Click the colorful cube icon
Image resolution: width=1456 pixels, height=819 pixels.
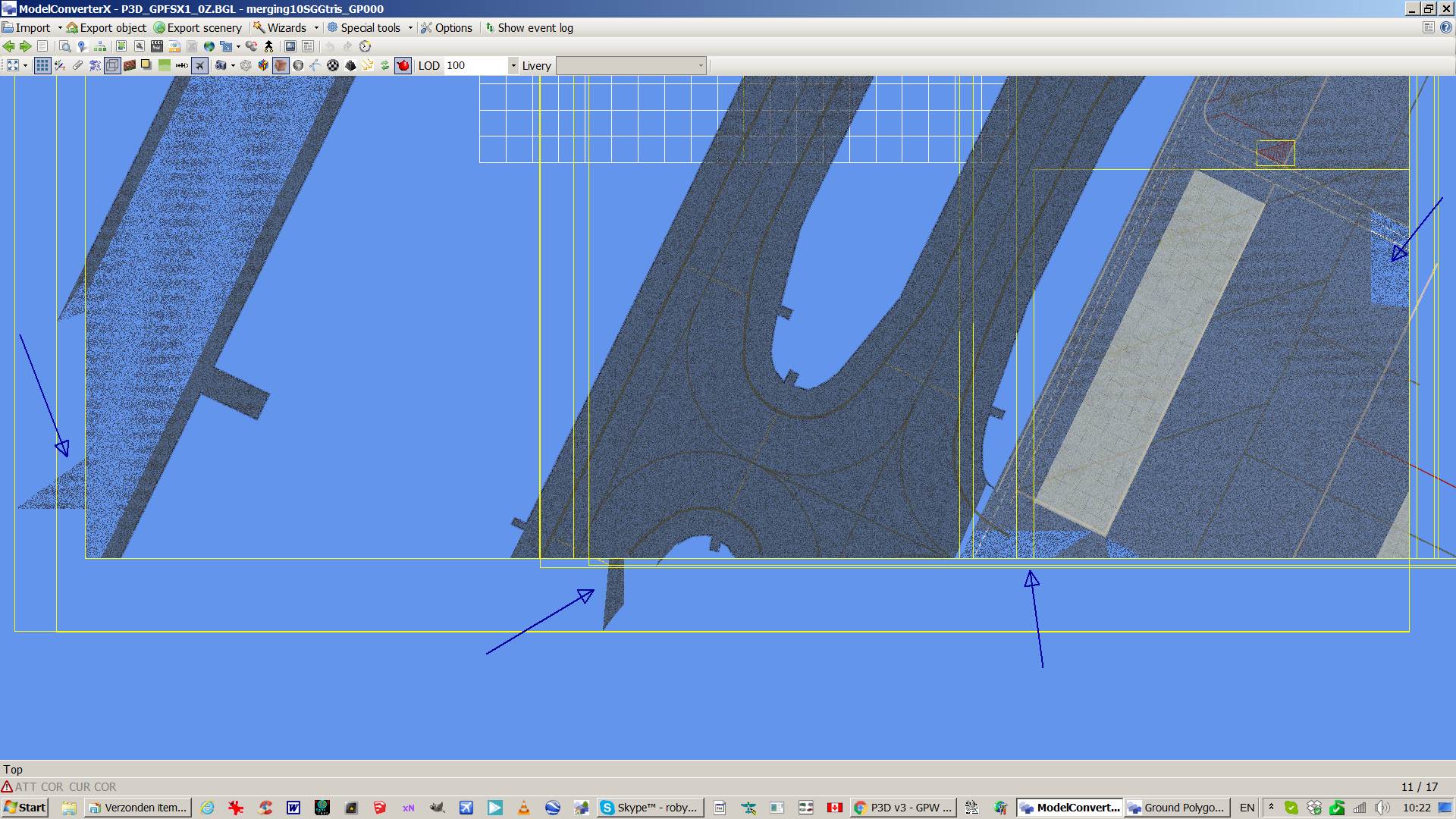(x=263, y=65)
